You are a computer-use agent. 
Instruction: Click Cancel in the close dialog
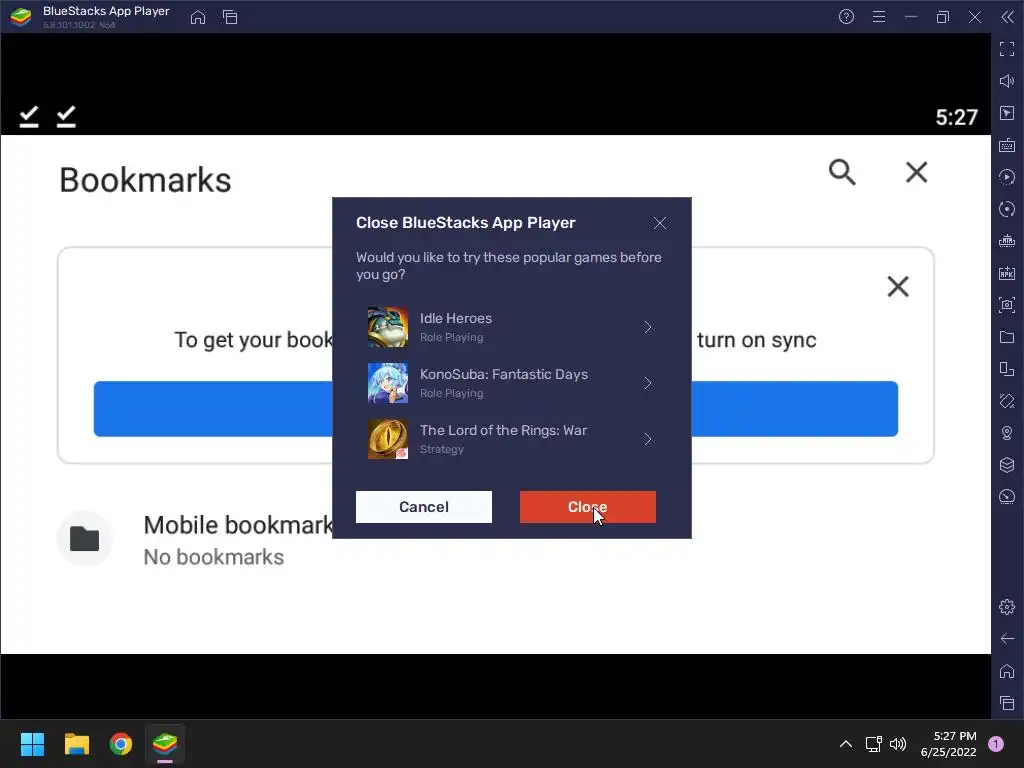(424, 507)
